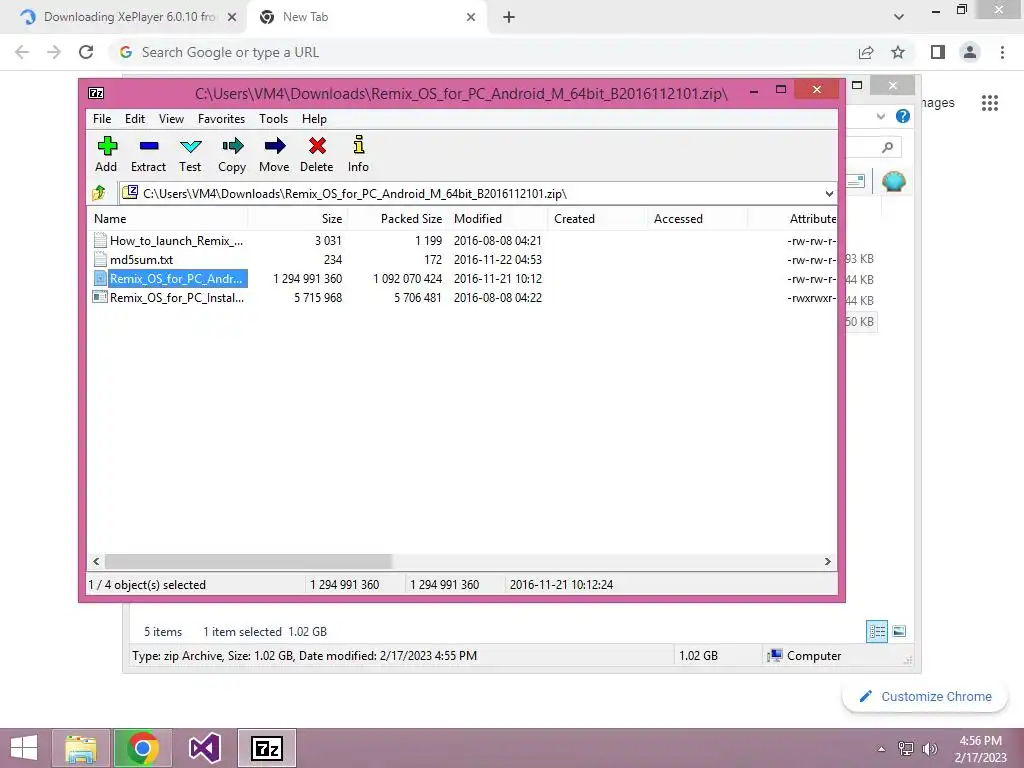
Task: Open Google apps grid icon
Action: (x=989, y=103)
